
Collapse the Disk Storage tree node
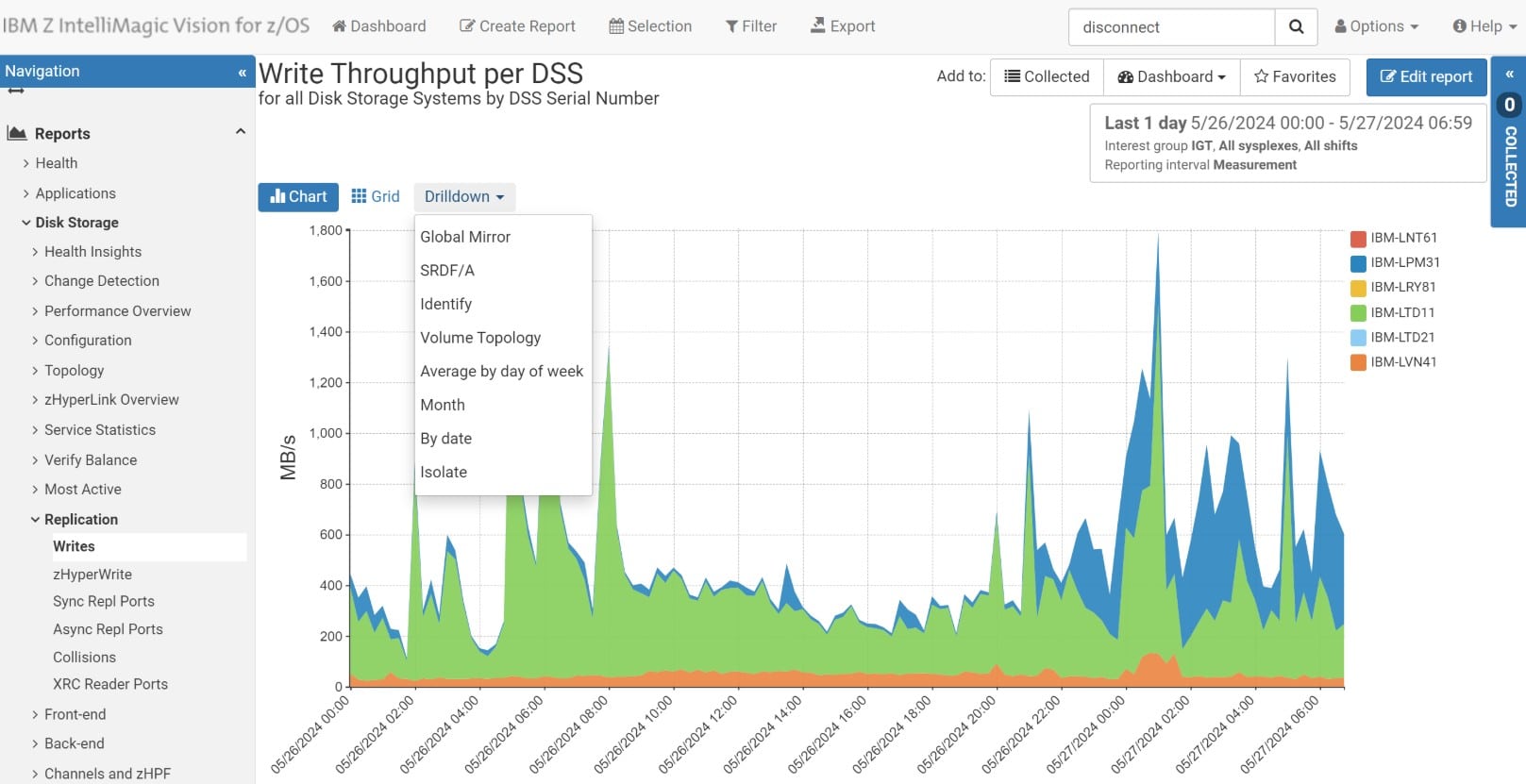click(x=26, y=223)
